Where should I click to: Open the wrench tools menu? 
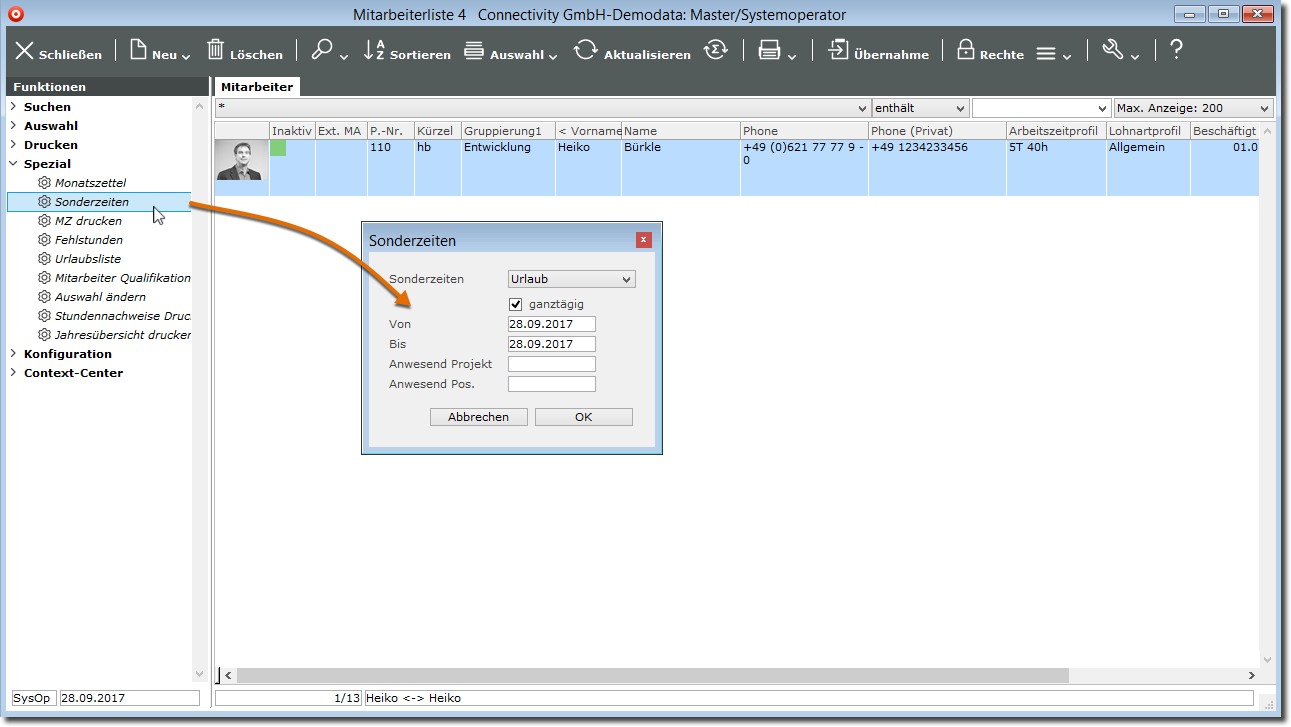click(x=1113, y=51)
